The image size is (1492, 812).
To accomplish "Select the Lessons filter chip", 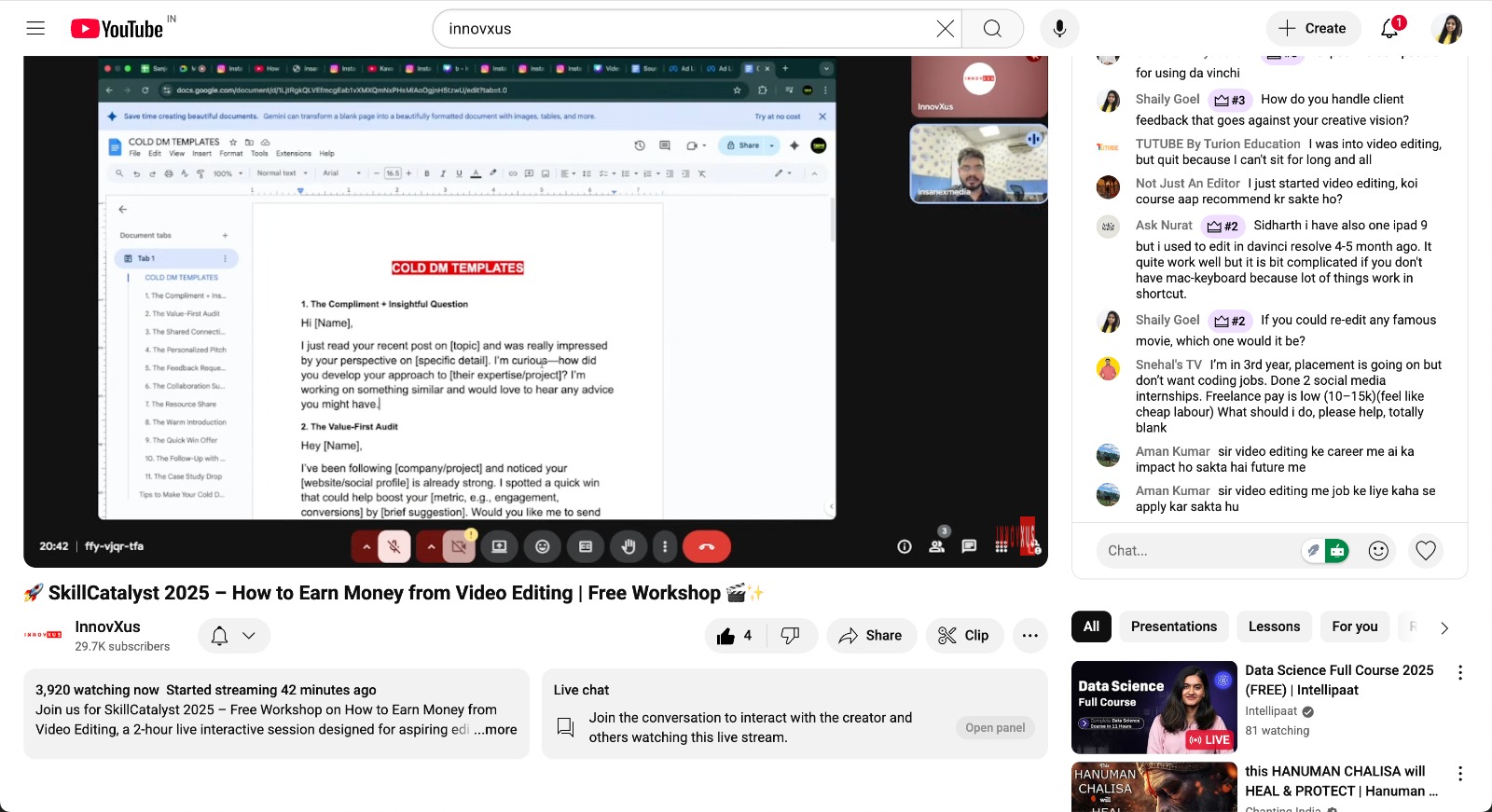I will [1274, 626].
